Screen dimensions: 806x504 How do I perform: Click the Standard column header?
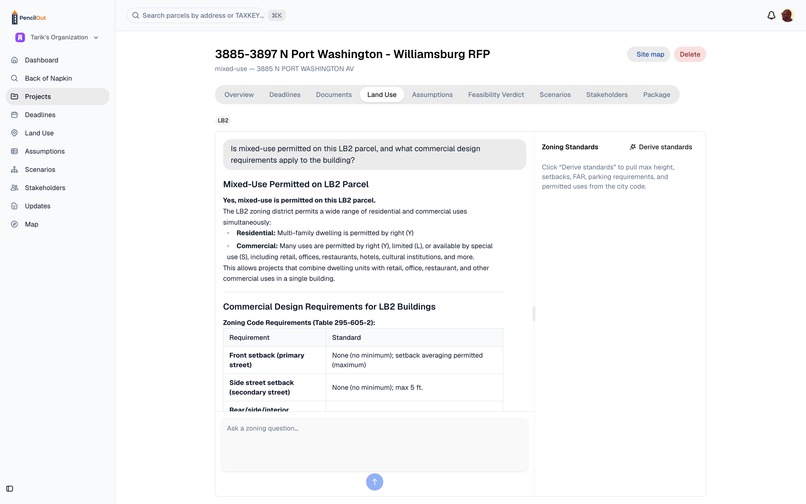click(x=414, y=337)
